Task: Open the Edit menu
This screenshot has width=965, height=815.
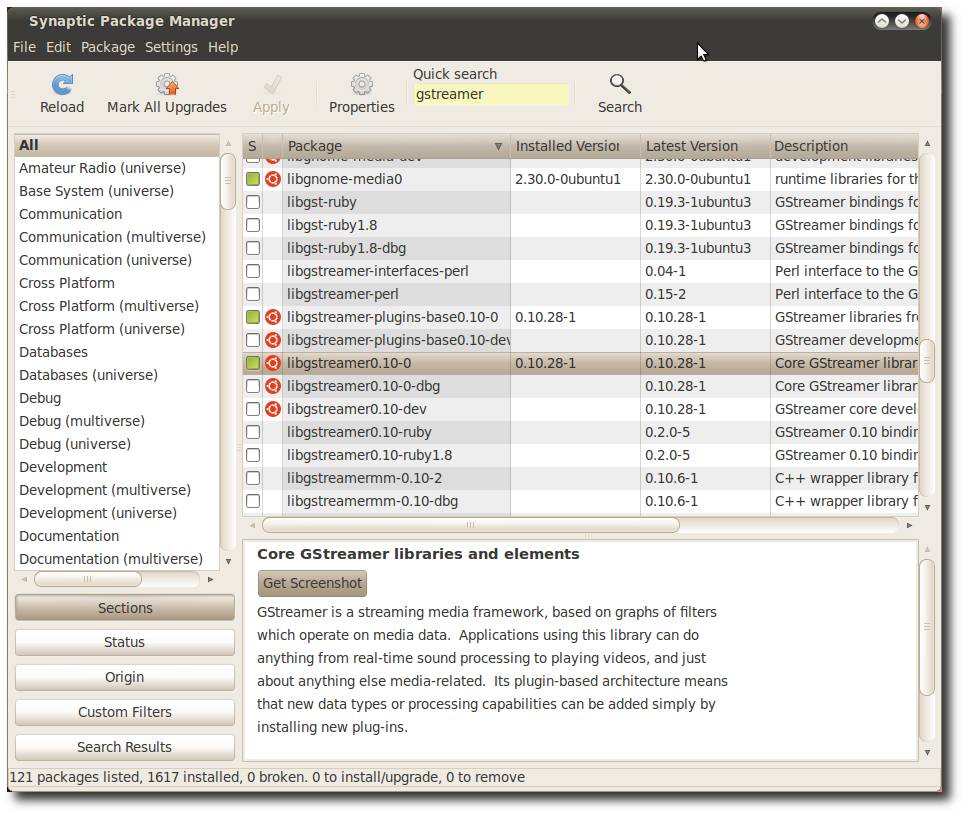Action: pos(58,47)
